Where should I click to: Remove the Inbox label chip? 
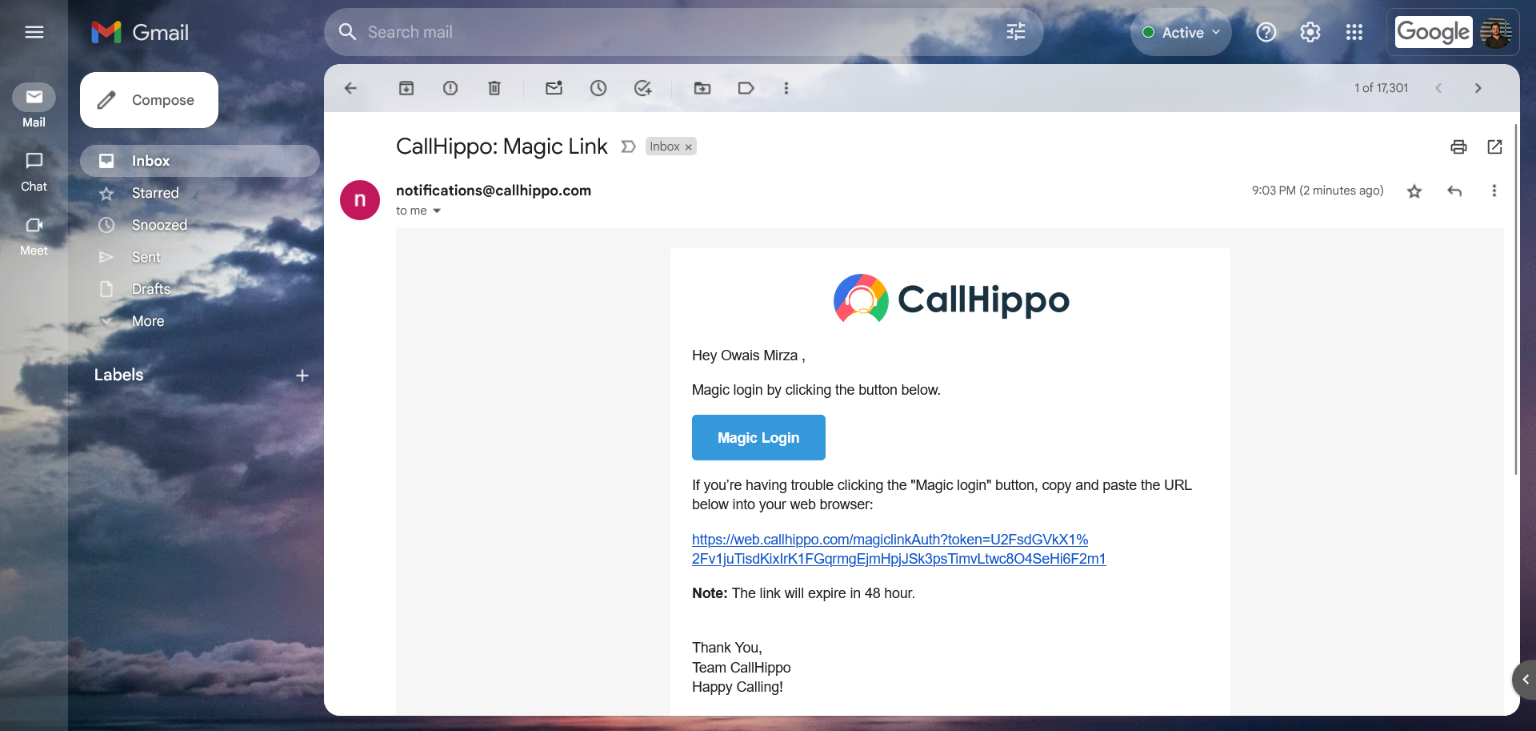click(x=688, y=147)
